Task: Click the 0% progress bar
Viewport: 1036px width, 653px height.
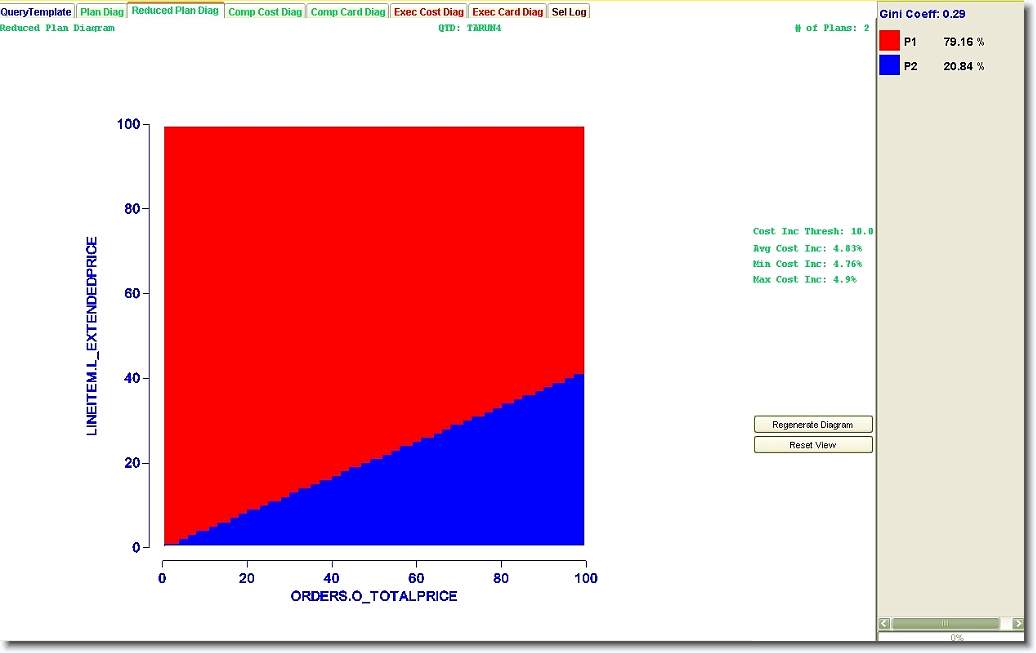Action: point(956,637)
